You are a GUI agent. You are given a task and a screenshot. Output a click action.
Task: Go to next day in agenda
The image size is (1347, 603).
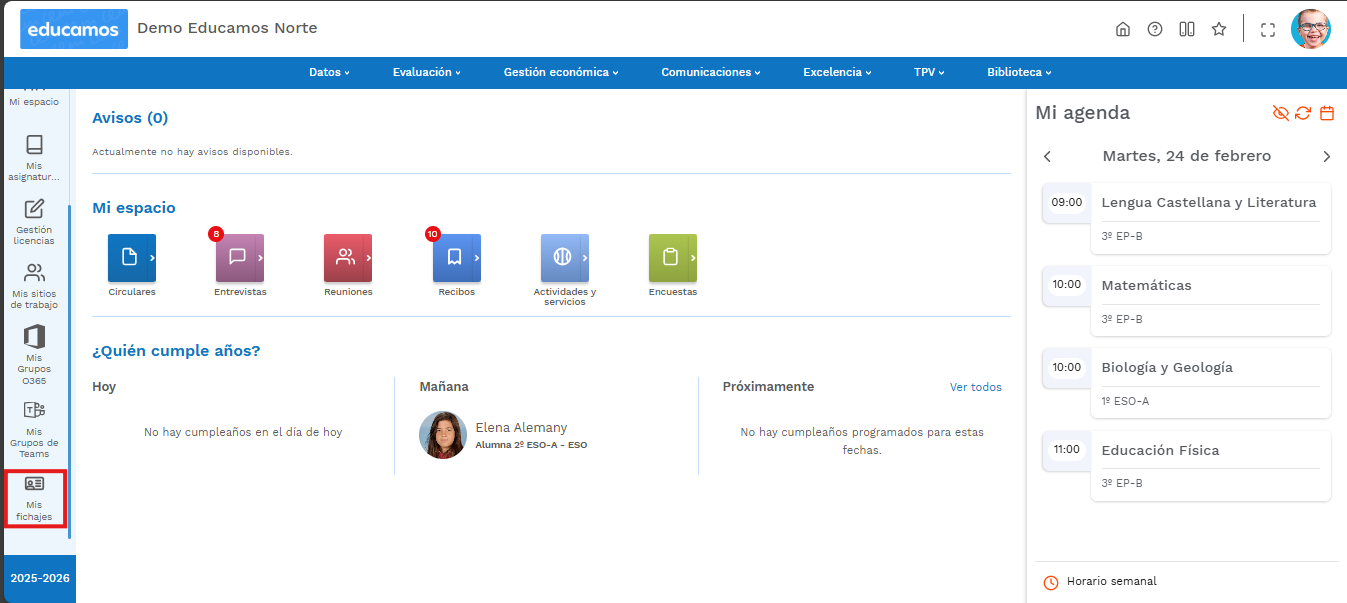[1326, 156]
